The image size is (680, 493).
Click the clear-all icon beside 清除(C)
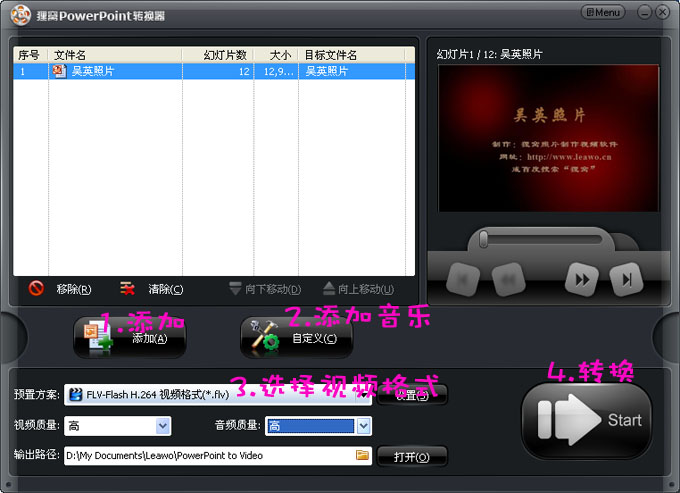click(127, 288)
